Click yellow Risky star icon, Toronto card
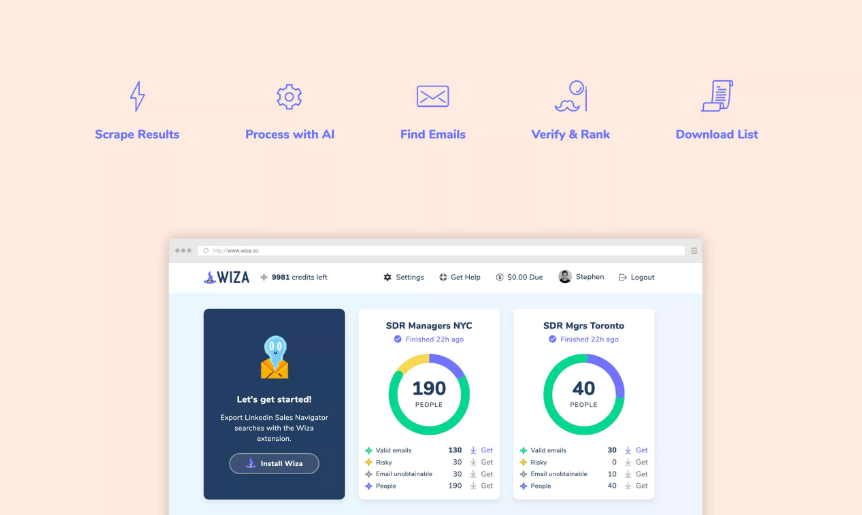 [x=523, y=462]
